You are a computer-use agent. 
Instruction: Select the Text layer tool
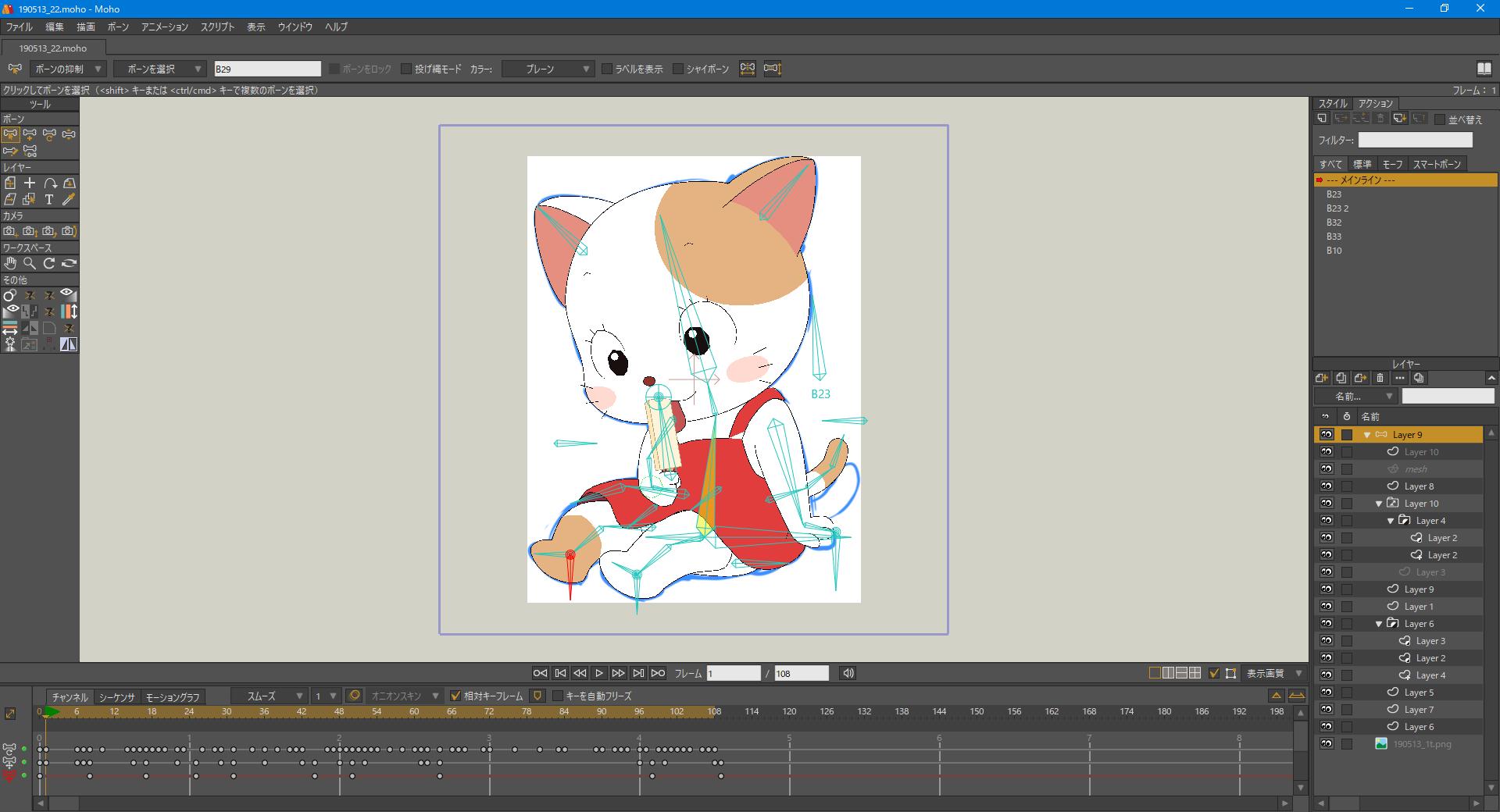[x=49, y=199]
